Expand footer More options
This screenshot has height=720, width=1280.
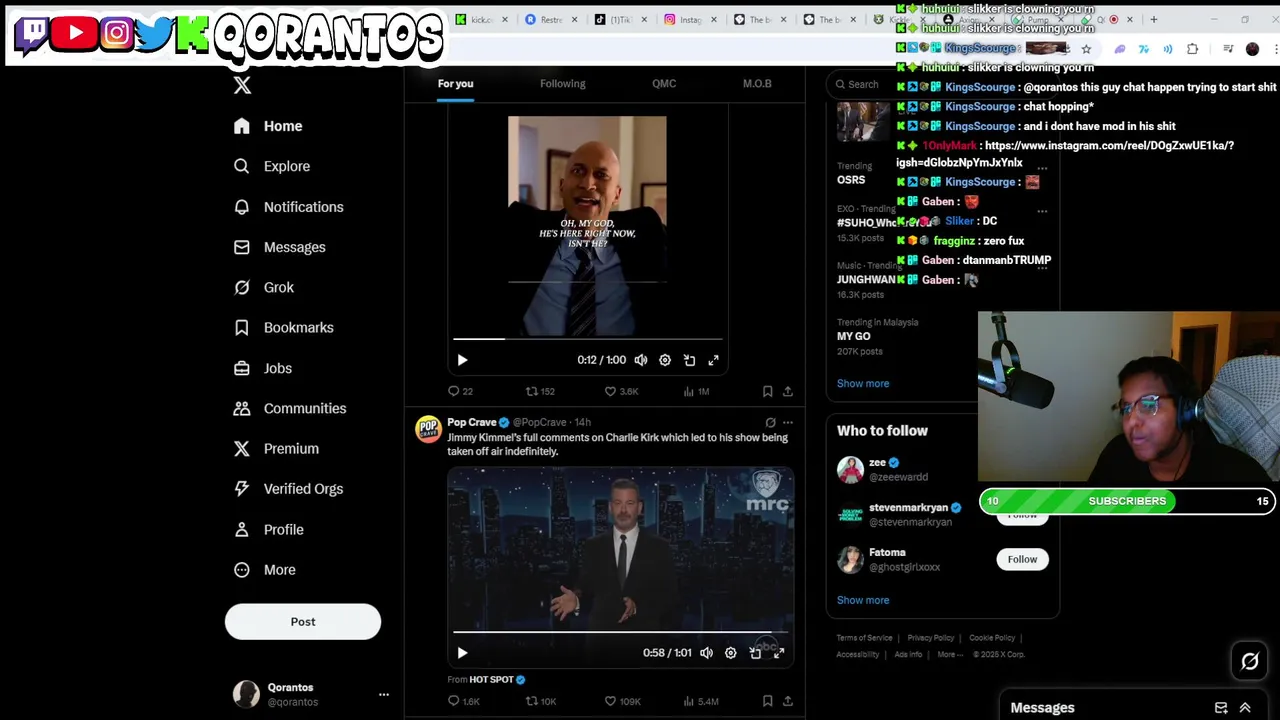pos(949,654)
